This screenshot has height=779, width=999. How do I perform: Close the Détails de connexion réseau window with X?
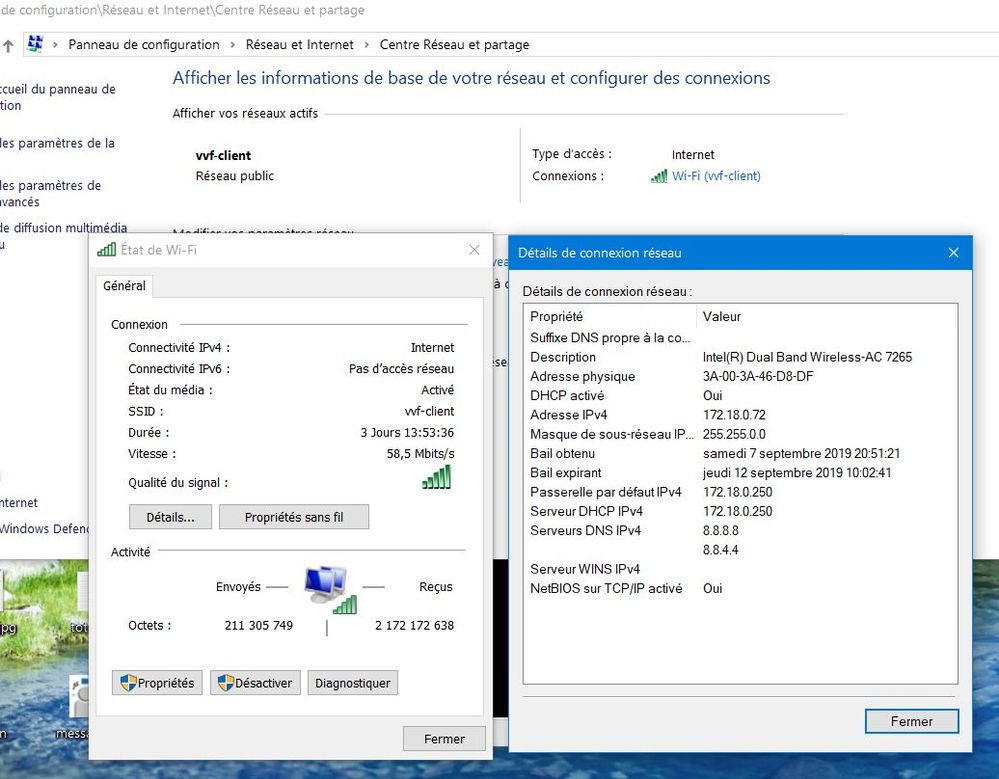click(x=953, y=253)
